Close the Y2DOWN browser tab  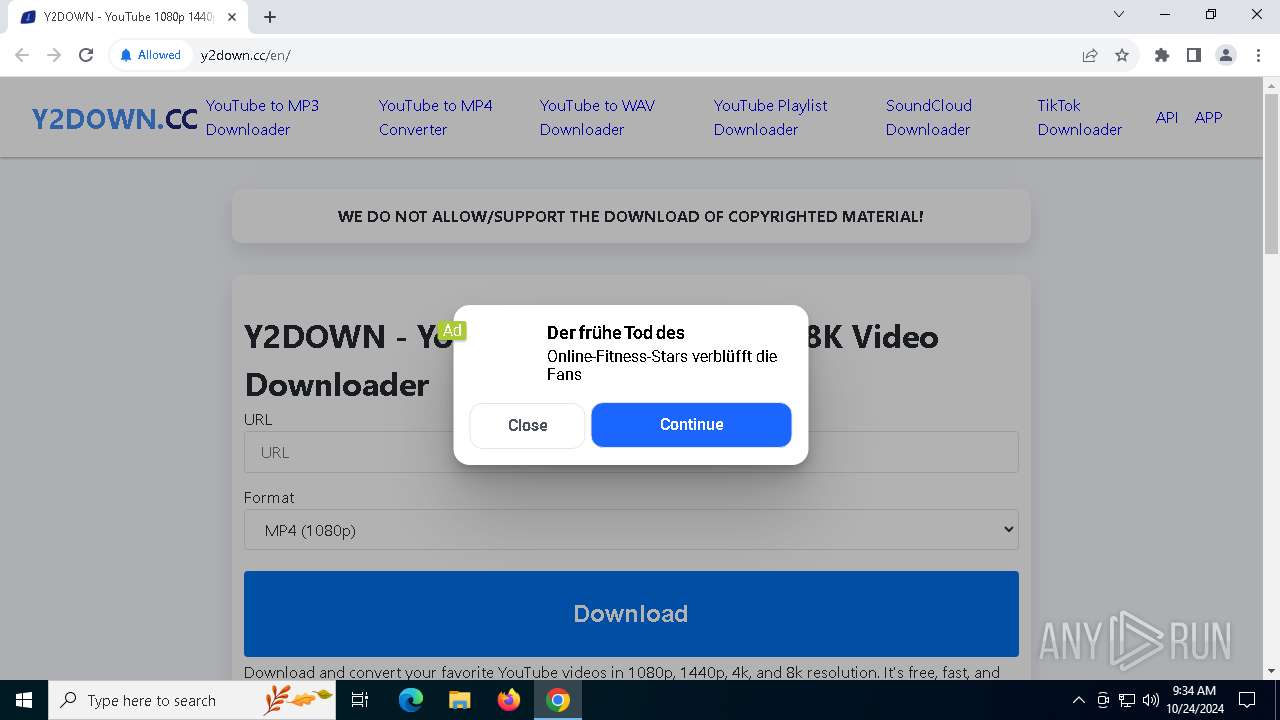[233, 17]
